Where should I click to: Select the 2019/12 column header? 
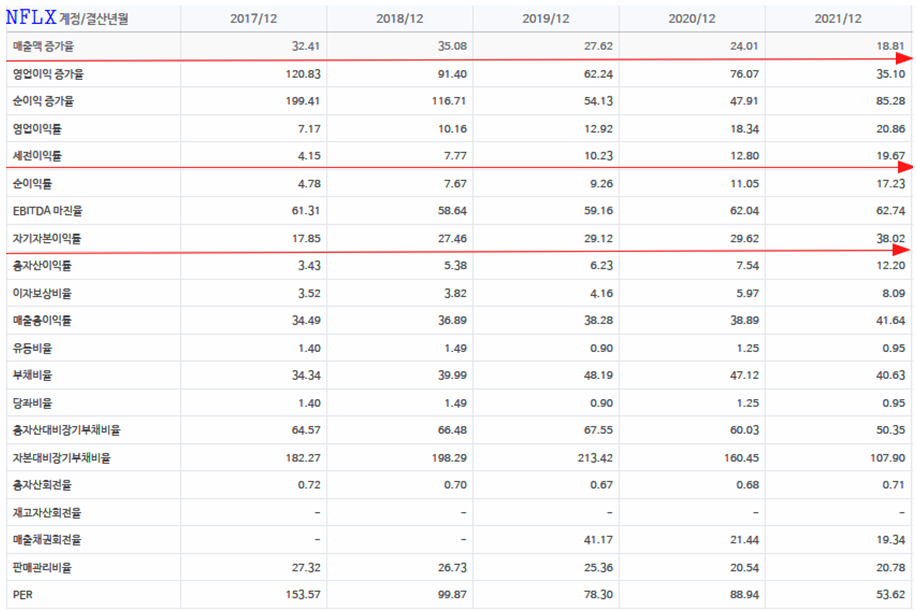546,19
